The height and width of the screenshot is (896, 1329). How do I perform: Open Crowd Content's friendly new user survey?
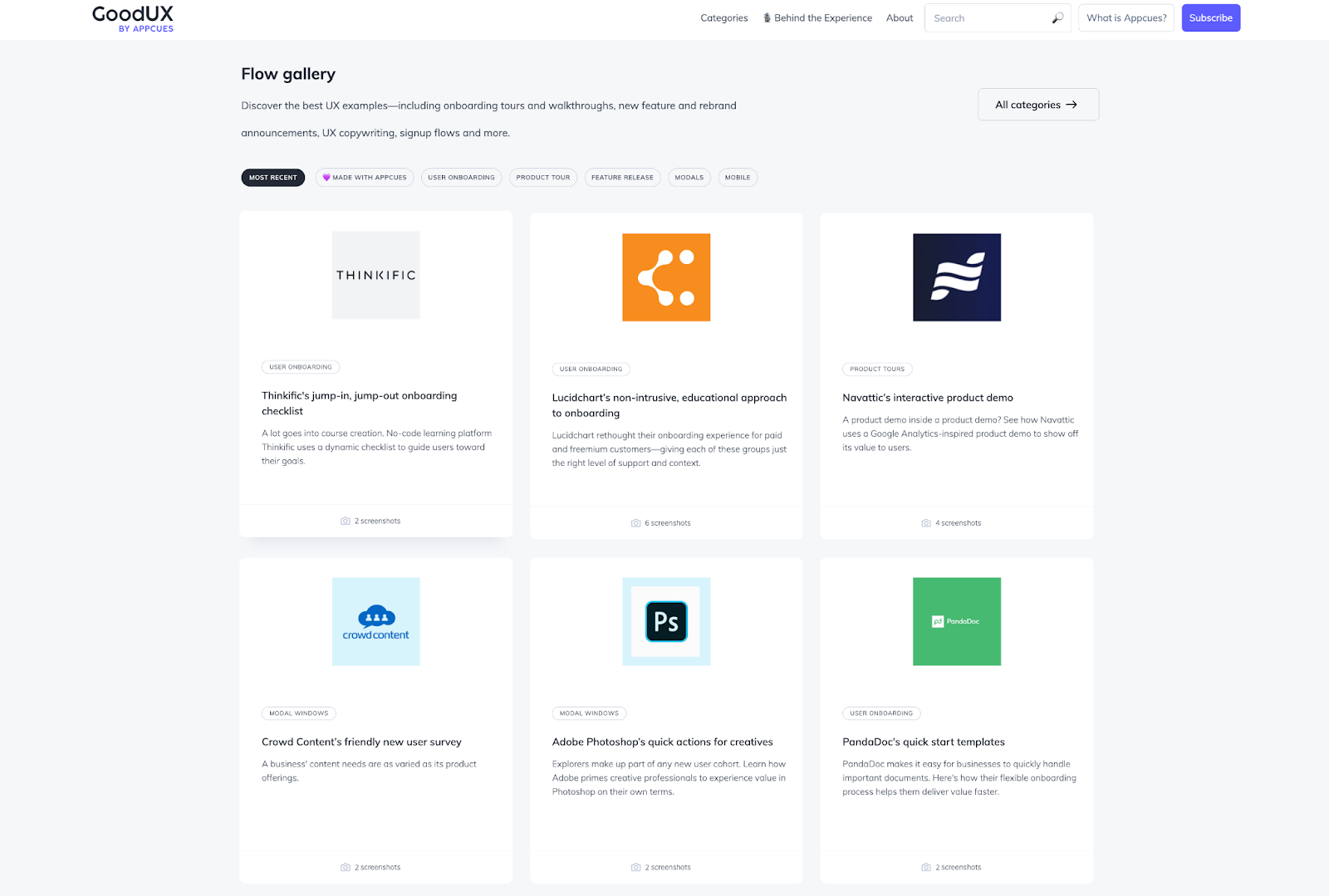[361, 742]
